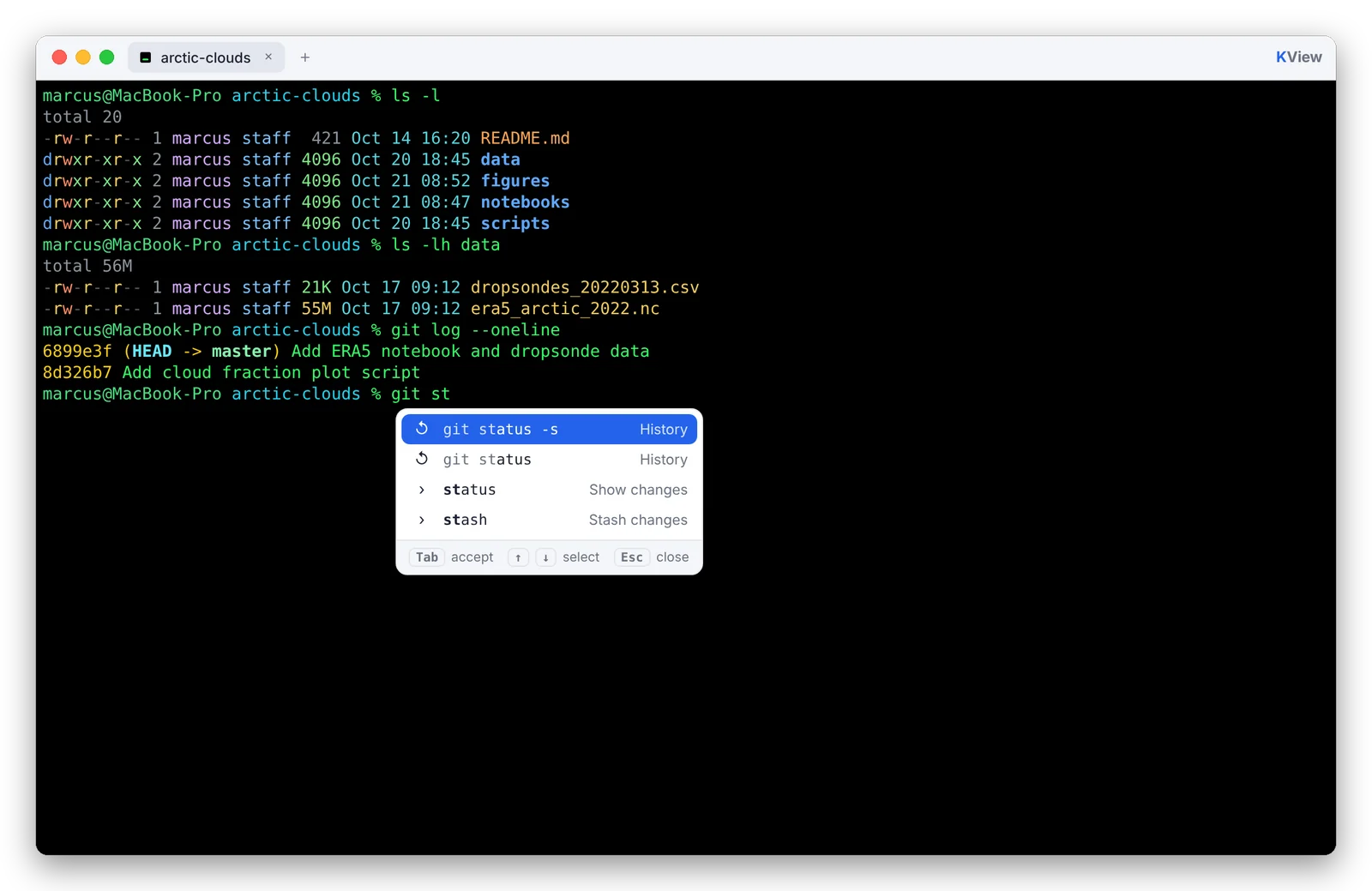Click the down arrow select key
The height and width of the screenshot is (891, 1372).
pyautogui.click(x=545, y=557)
